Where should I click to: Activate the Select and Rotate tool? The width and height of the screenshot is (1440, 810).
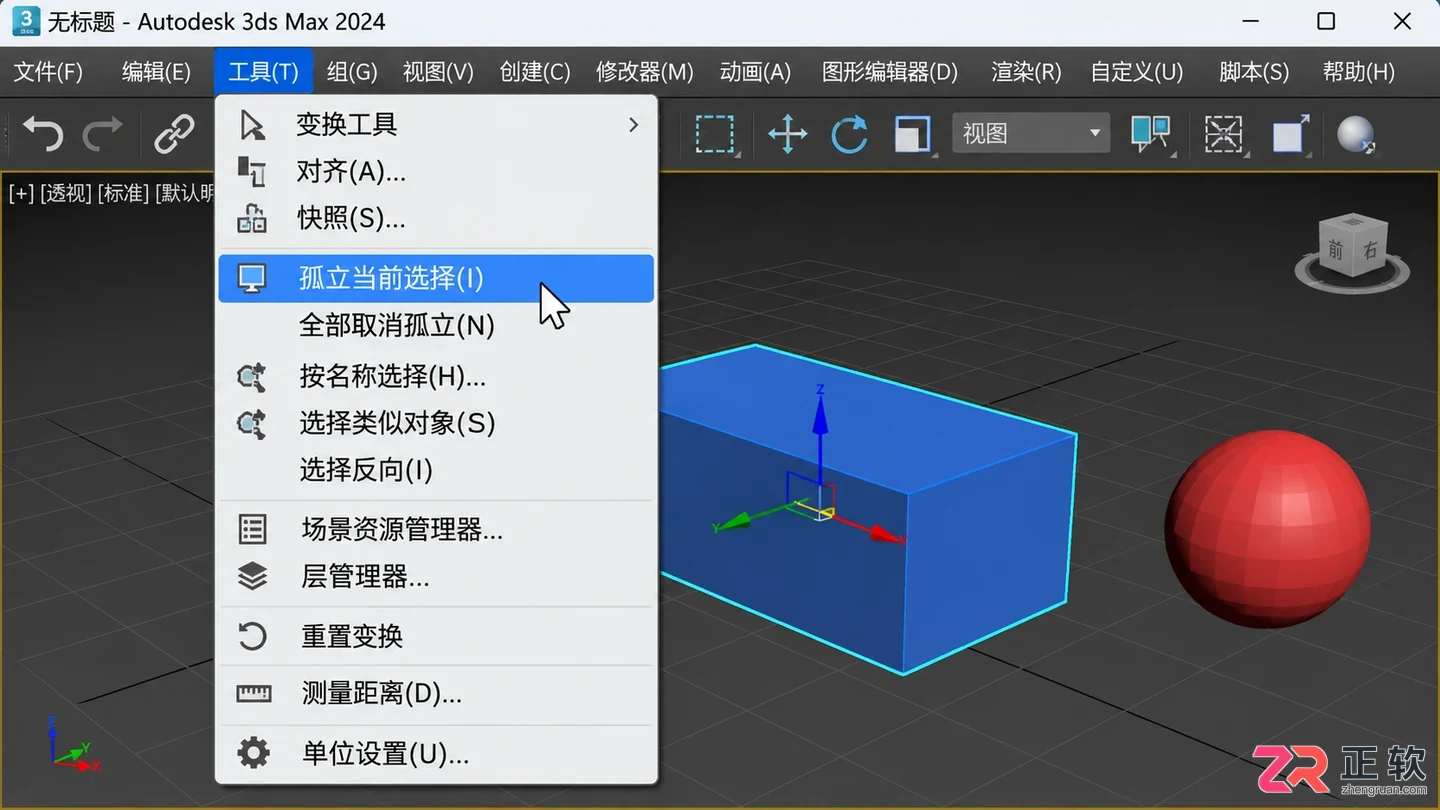(x=849, y=133)
